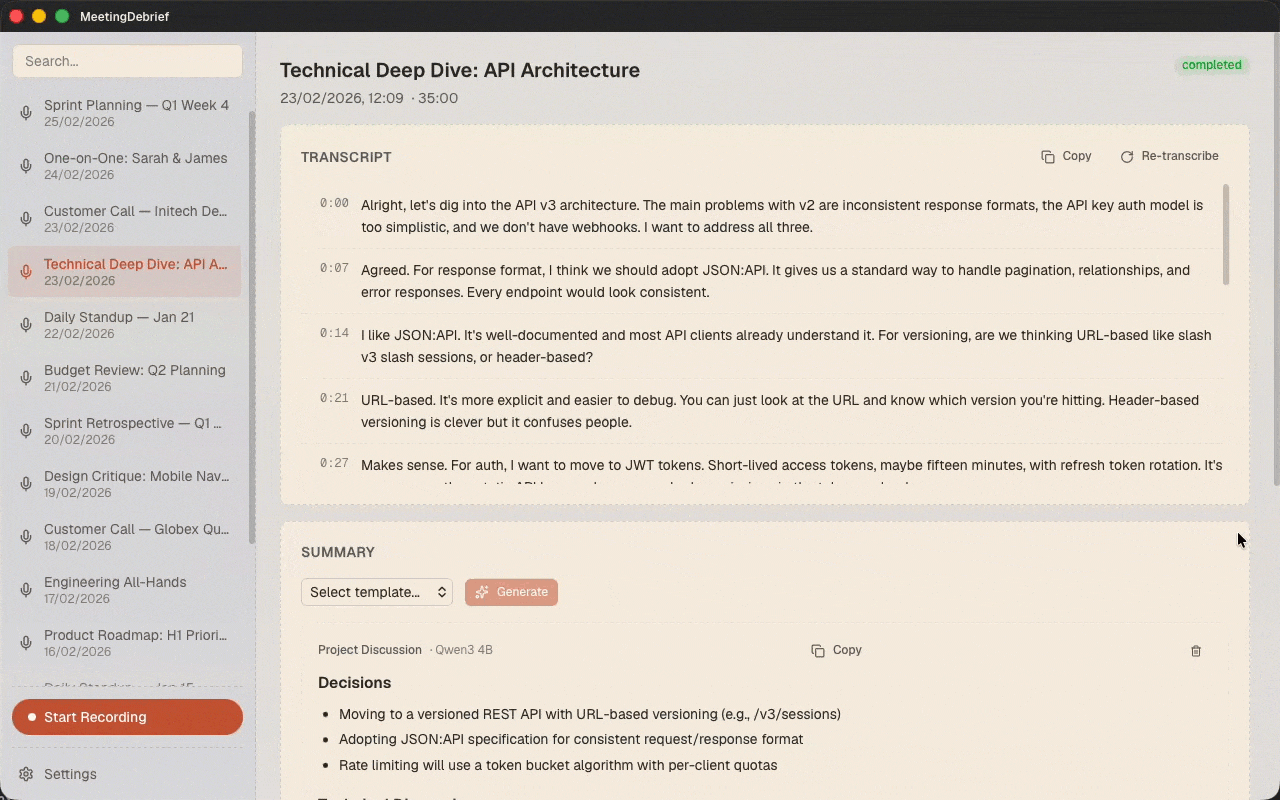Click the sparkle icon on Generate button
1280x800 pixels.
point(482,592)
